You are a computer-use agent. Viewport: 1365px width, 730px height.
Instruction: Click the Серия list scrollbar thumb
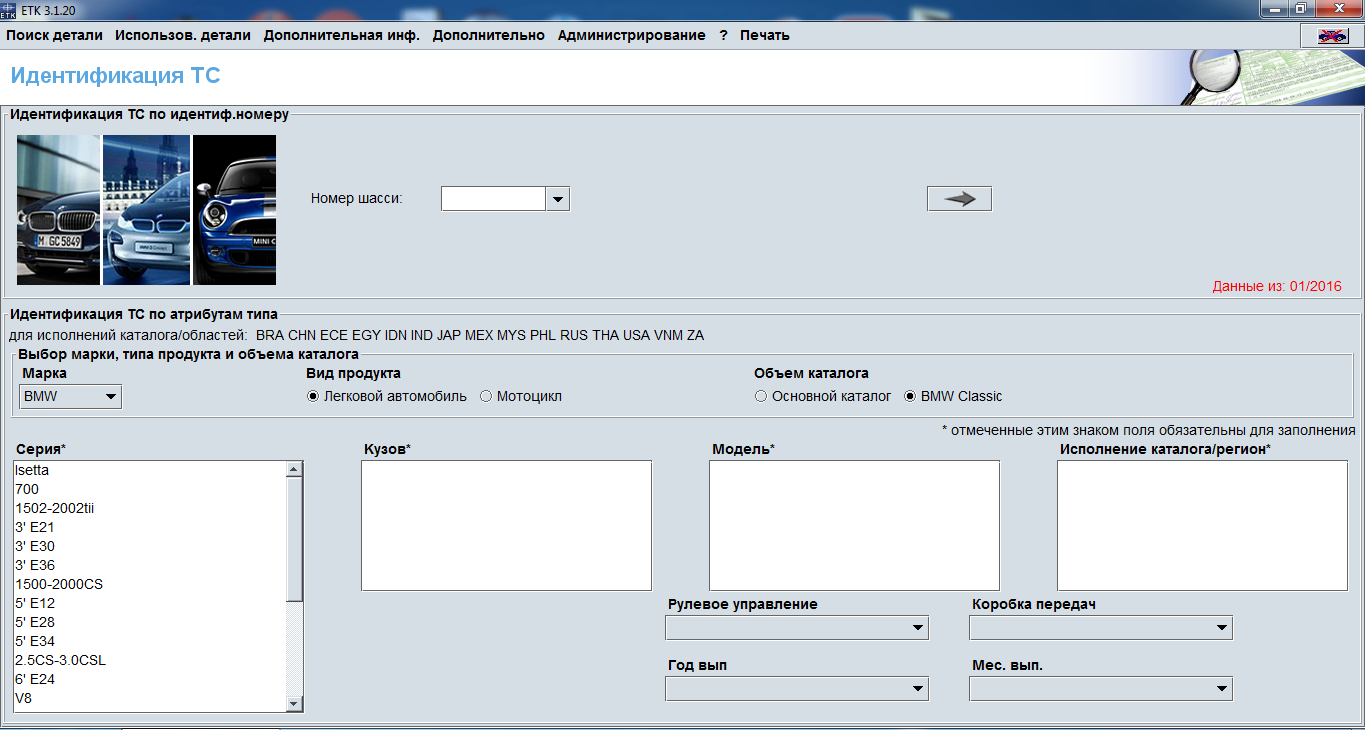click(x=294, y=539)
